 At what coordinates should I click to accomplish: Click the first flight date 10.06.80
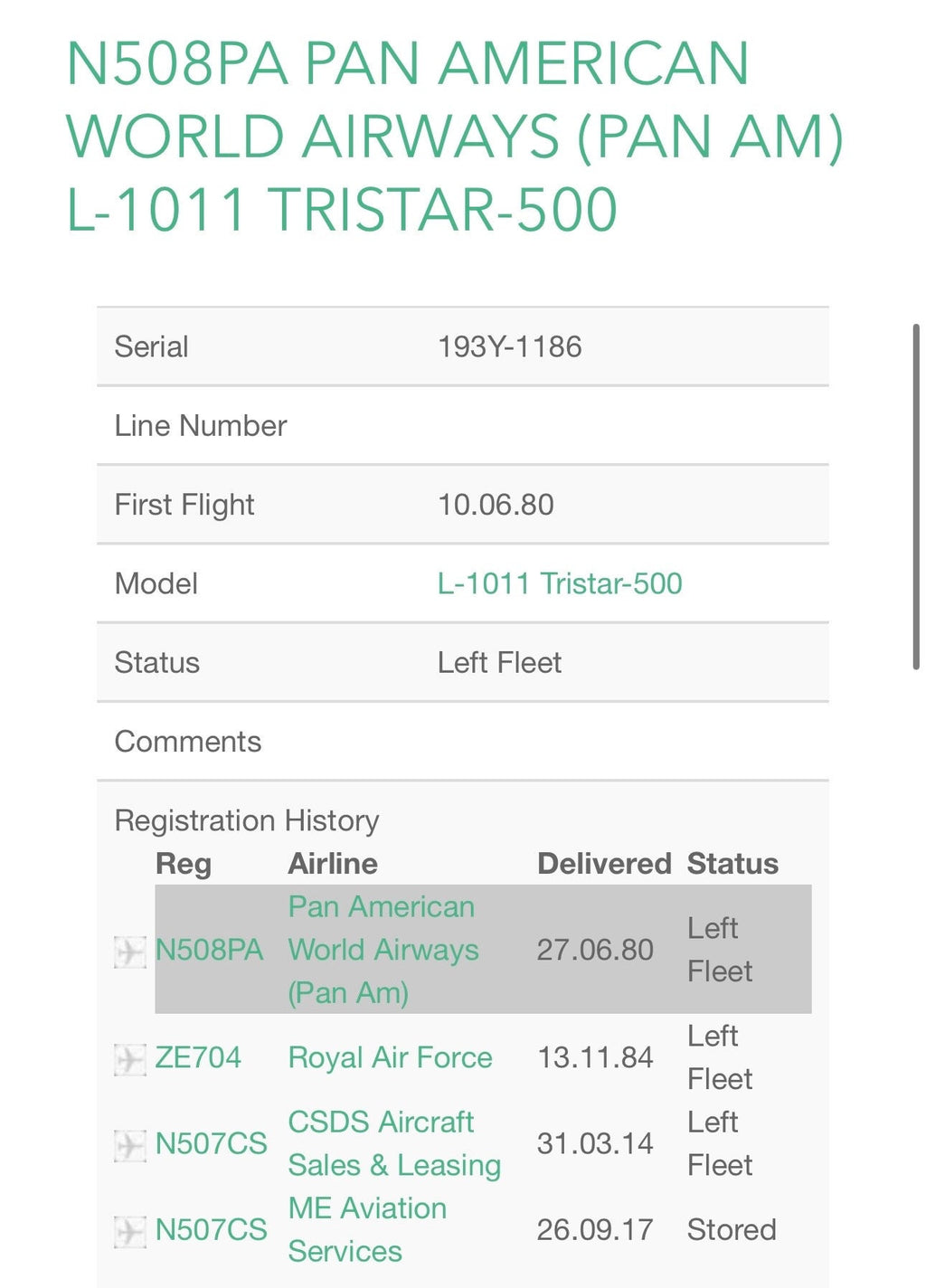(x=496, y=505)
